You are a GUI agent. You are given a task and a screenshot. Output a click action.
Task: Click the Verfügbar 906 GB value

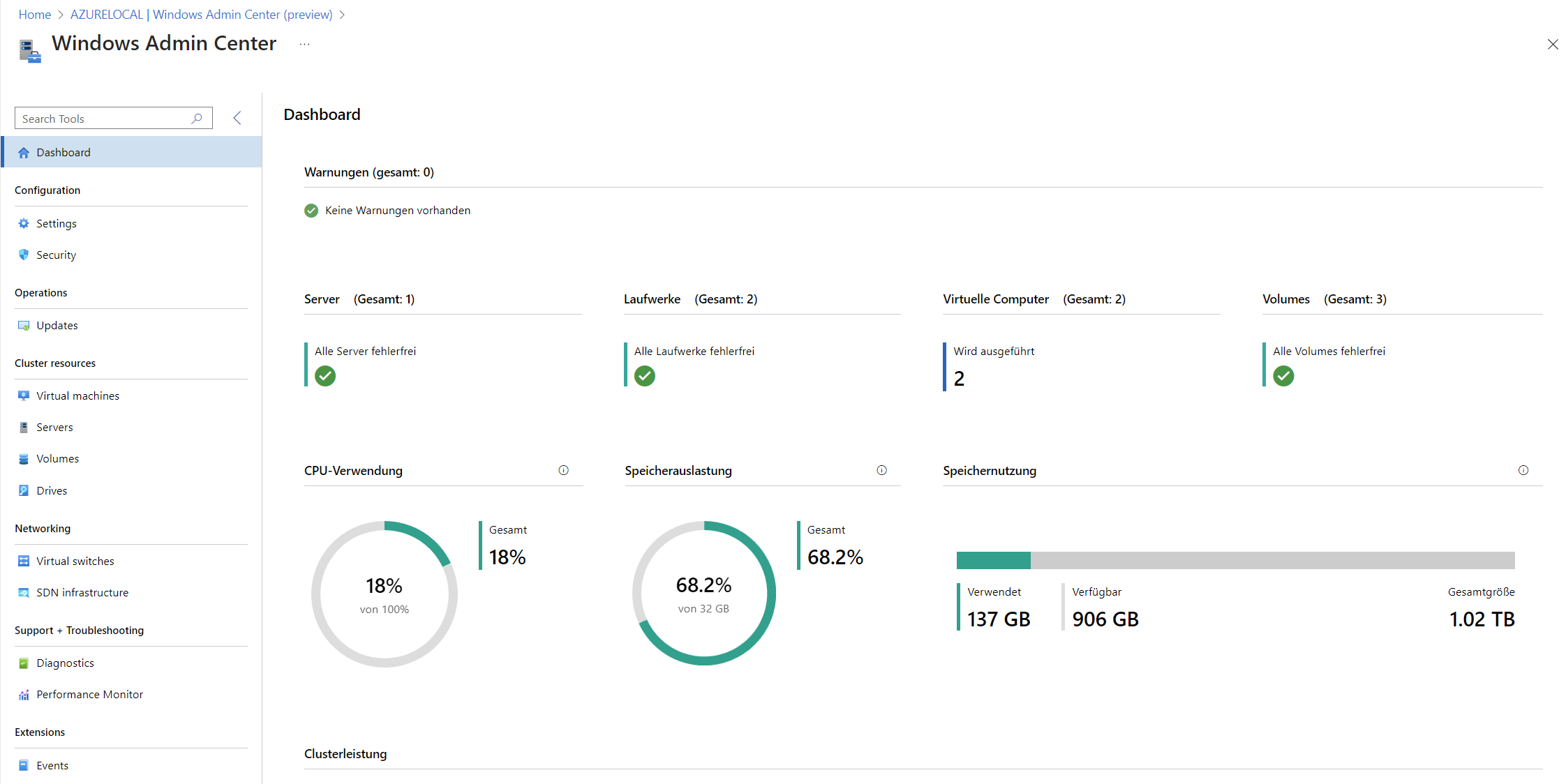coord(1105,619)
